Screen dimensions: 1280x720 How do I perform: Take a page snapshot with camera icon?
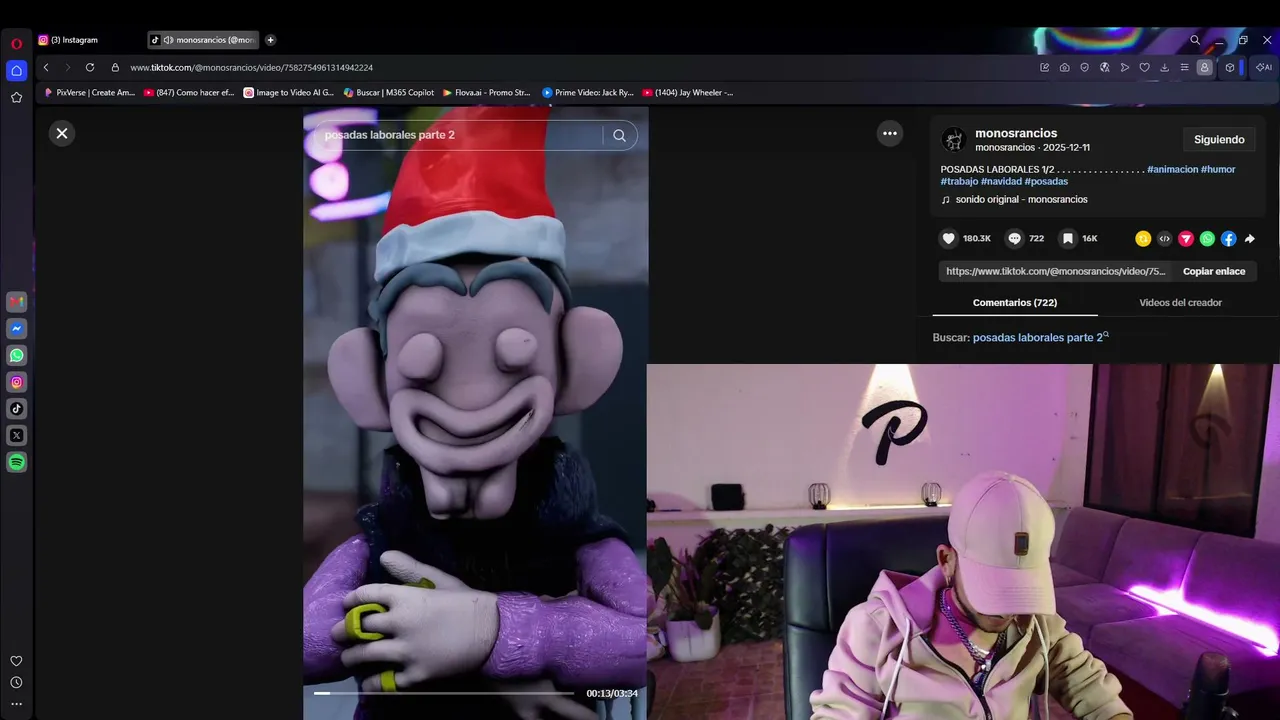click(x=1064, y=67)
